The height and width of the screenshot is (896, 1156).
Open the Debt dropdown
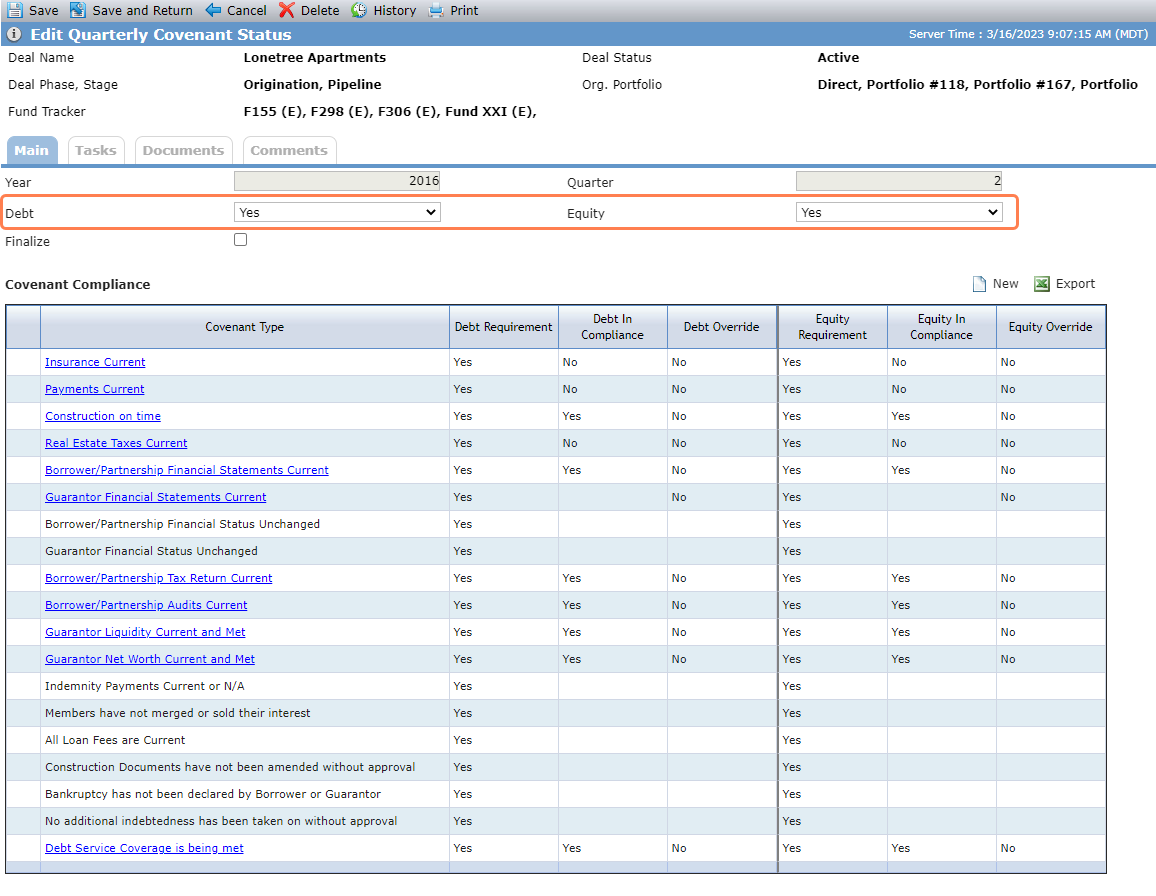tap(337, 212)
